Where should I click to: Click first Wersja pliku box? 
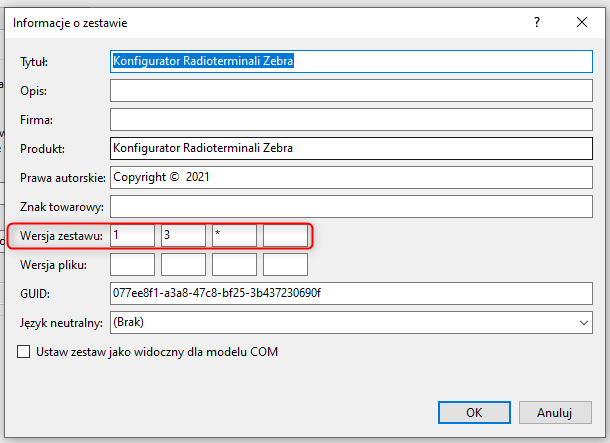[132, 265]
